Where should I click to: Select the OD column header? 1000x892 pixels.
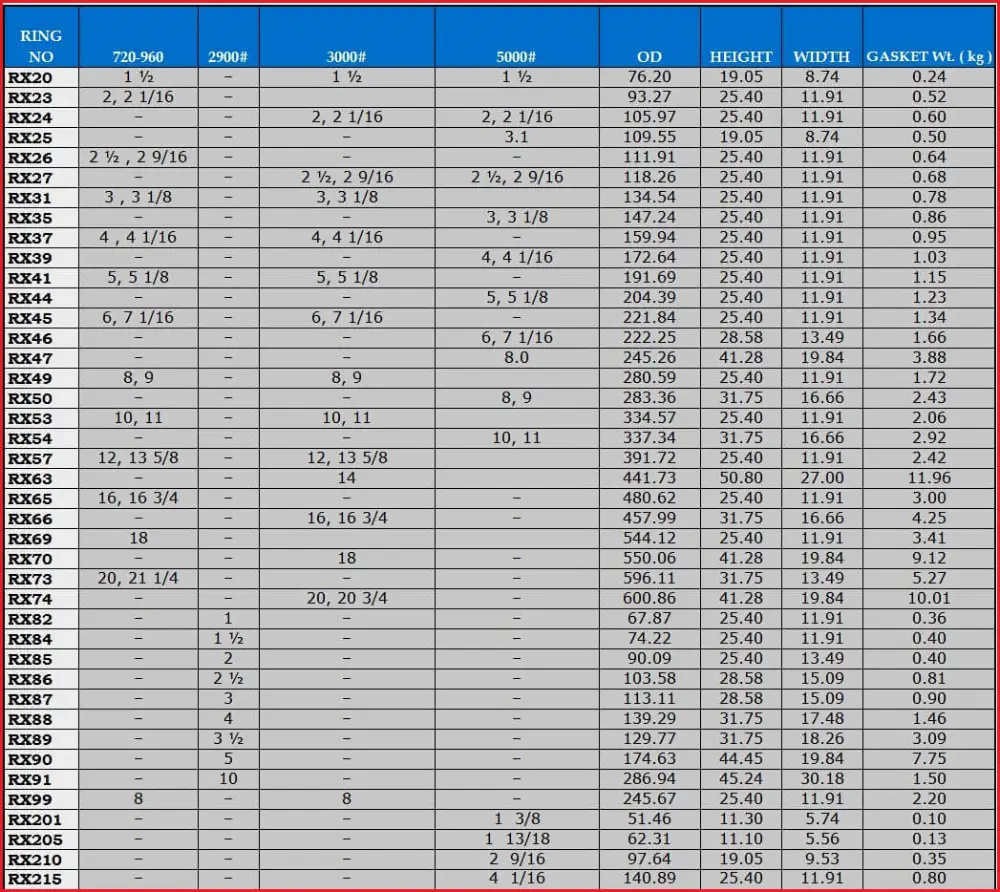tap(649, 57)
